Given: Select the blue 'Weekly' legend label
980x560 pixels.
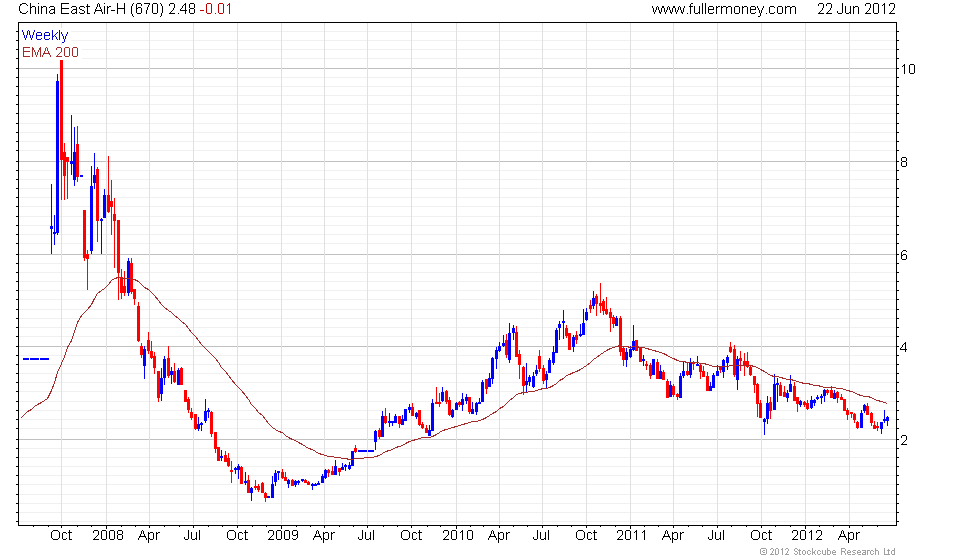Looking at the screenshot, I should point(44,36).
